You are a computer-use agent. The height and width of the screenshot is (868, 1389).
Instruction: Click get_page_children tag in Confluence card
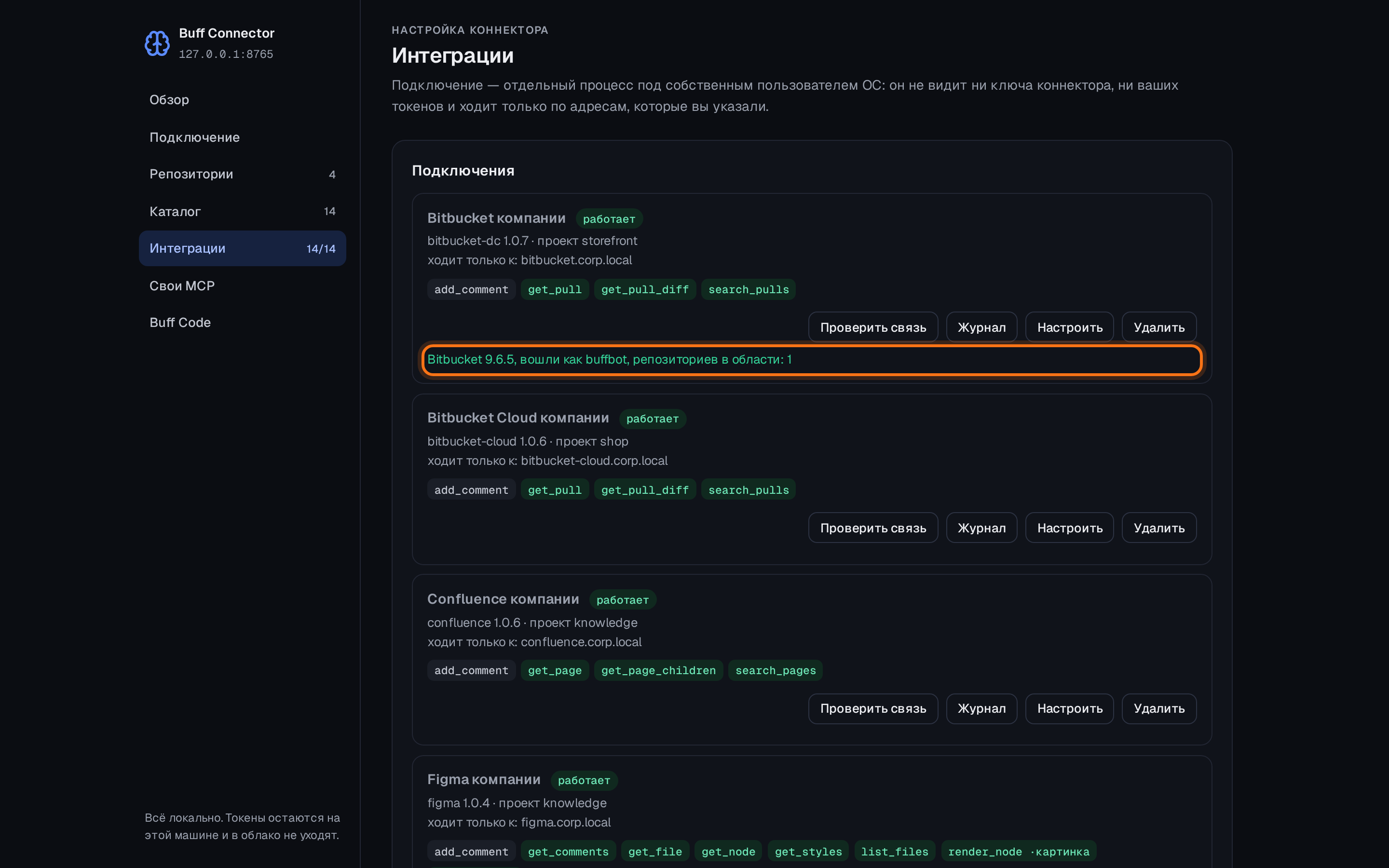tap(658, 670)
